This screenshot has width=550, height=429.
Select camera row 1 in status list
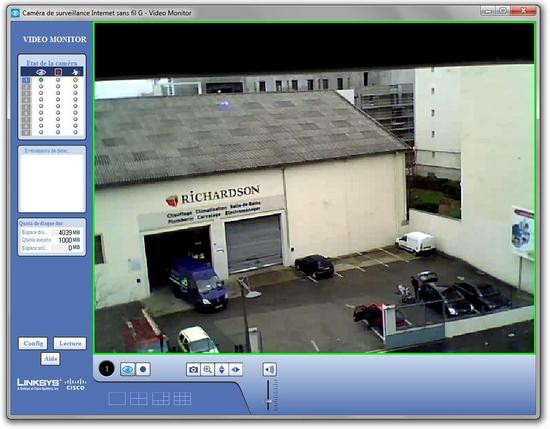point(52,80)
